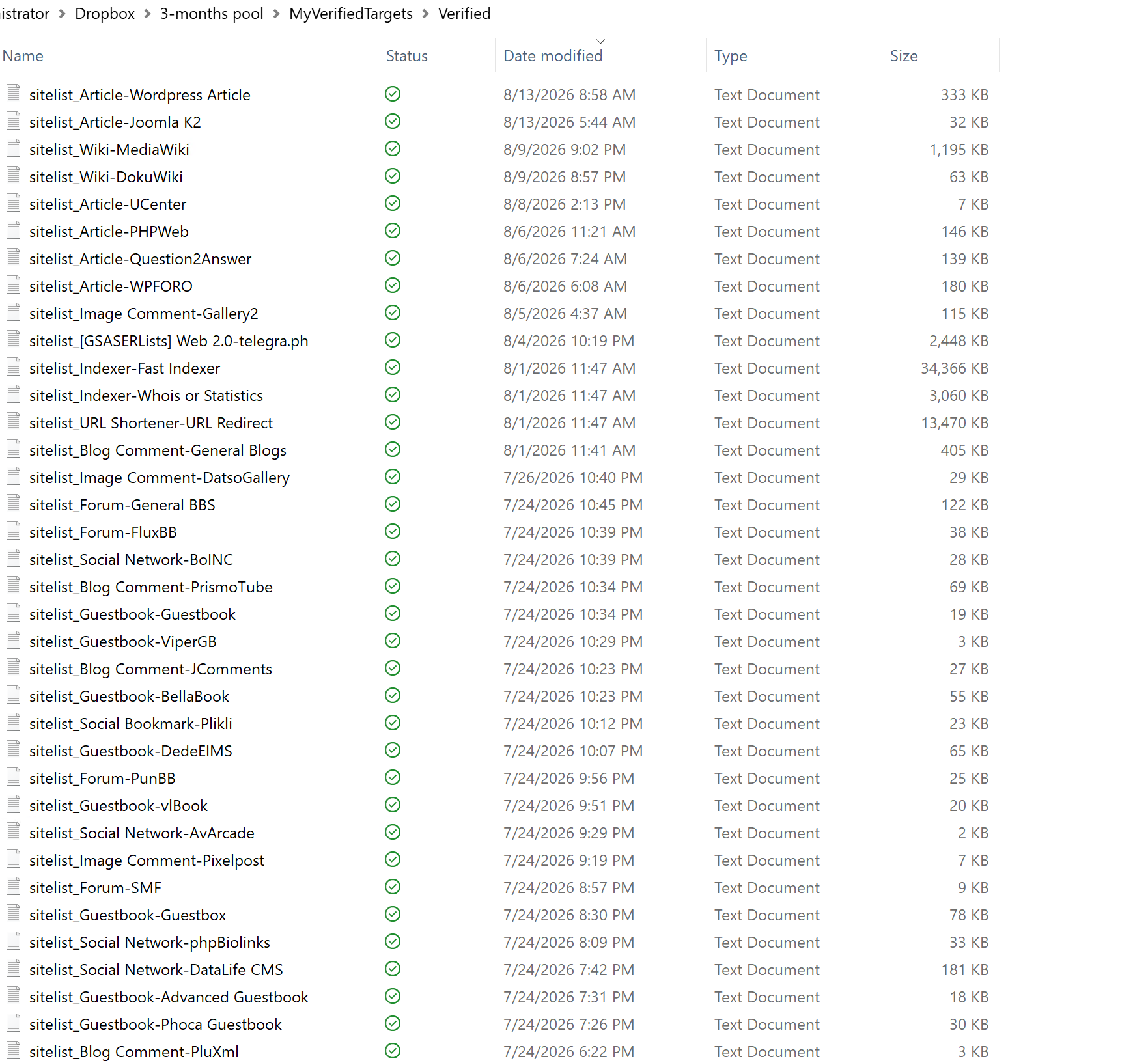Navigate to Dropbox in the address bar

click(105, 14)
